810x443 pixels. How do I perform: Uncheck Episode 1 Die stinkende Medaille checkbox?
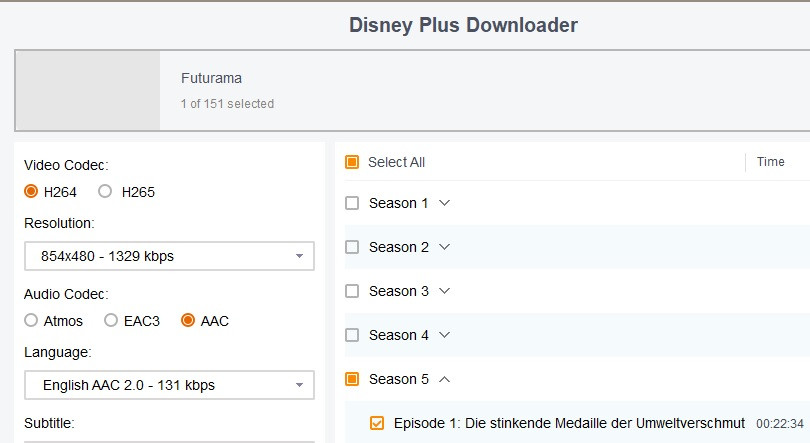click(377, 423)
